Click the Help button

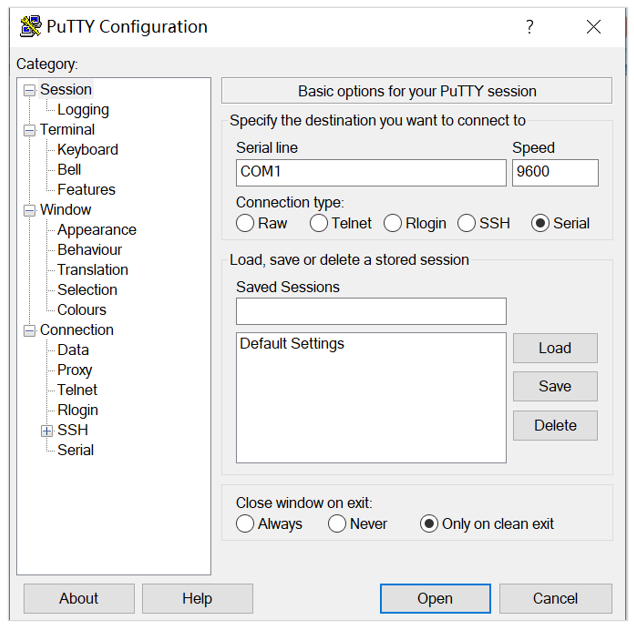point(197,598)
